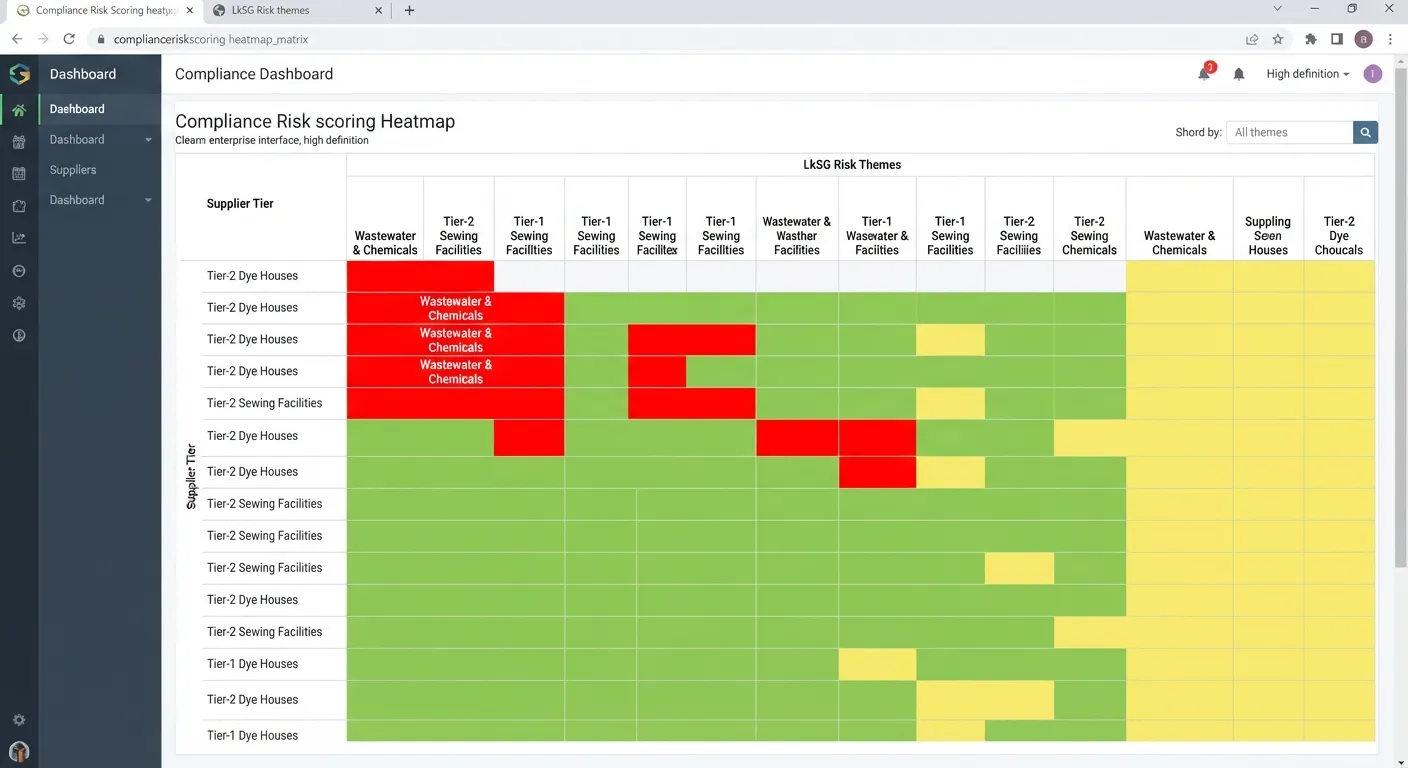This screenshot has height=768, width=1408.
Task: Close the LkSG Risk themes tab
Action: 378,10
